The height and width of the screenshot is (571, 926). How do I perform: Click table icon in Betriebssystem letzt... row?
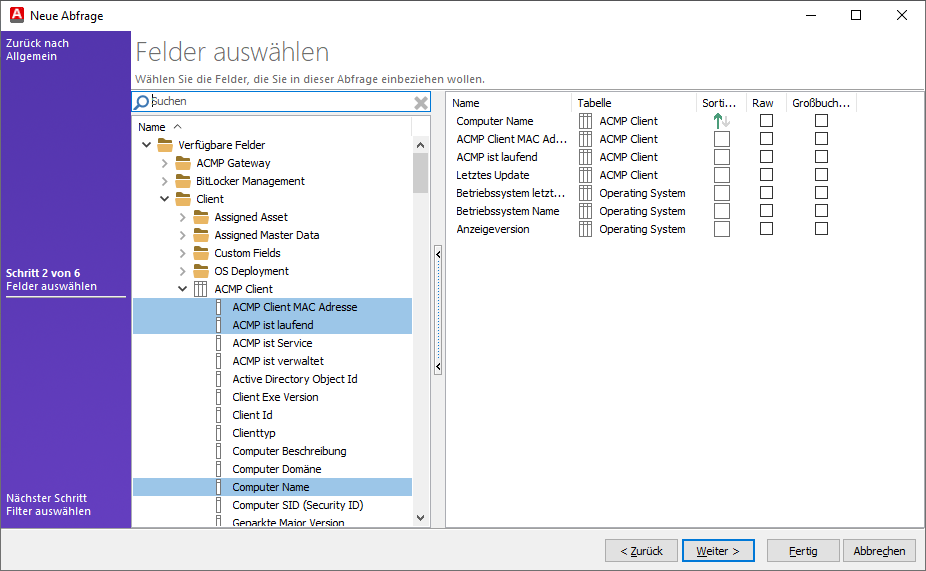585,193
